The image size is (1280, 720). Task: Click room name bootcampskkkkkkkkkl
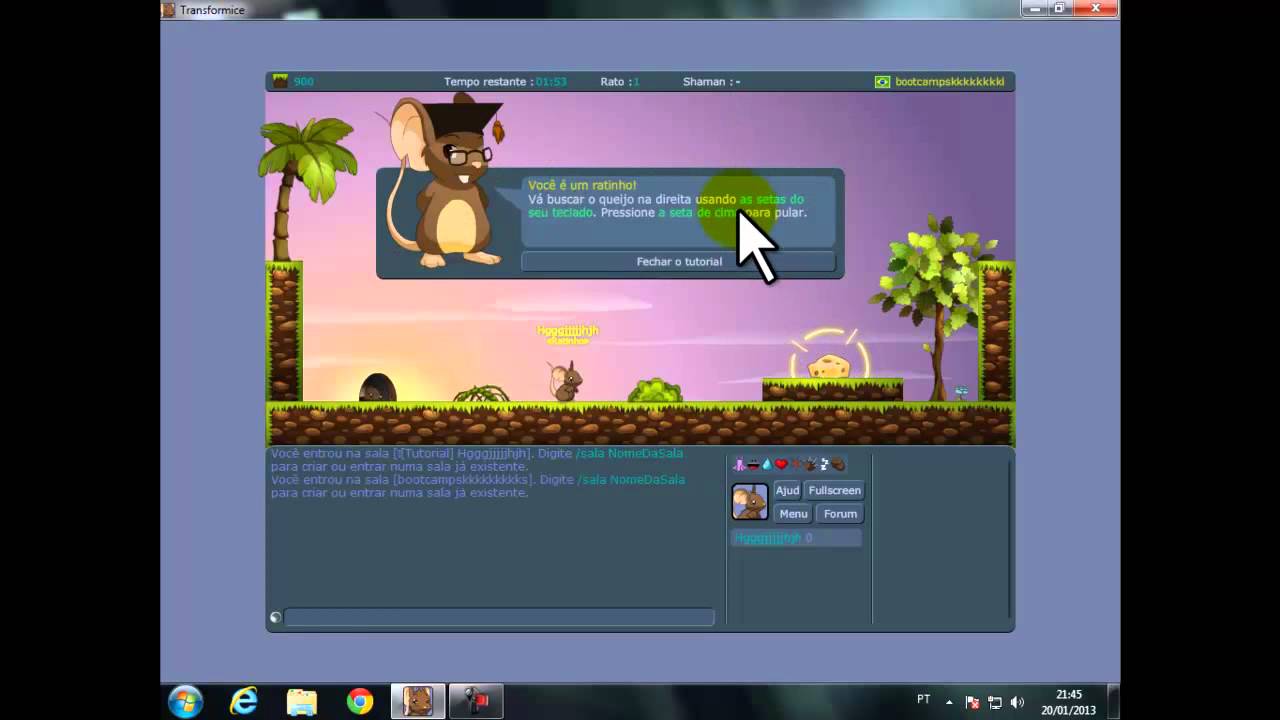950,82
